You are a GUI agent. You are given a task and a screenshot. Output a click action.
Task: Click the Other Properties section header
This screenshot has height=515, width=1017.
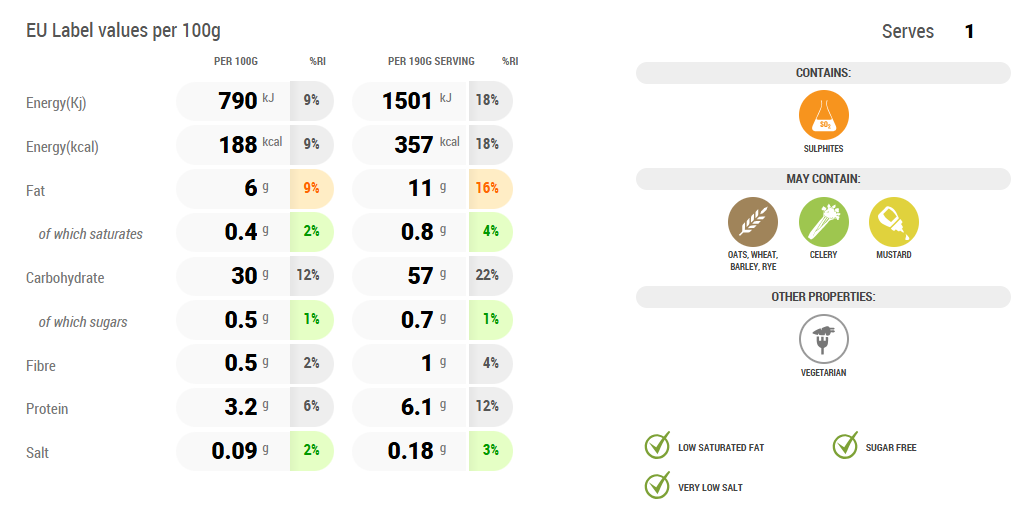coord(823,297)
